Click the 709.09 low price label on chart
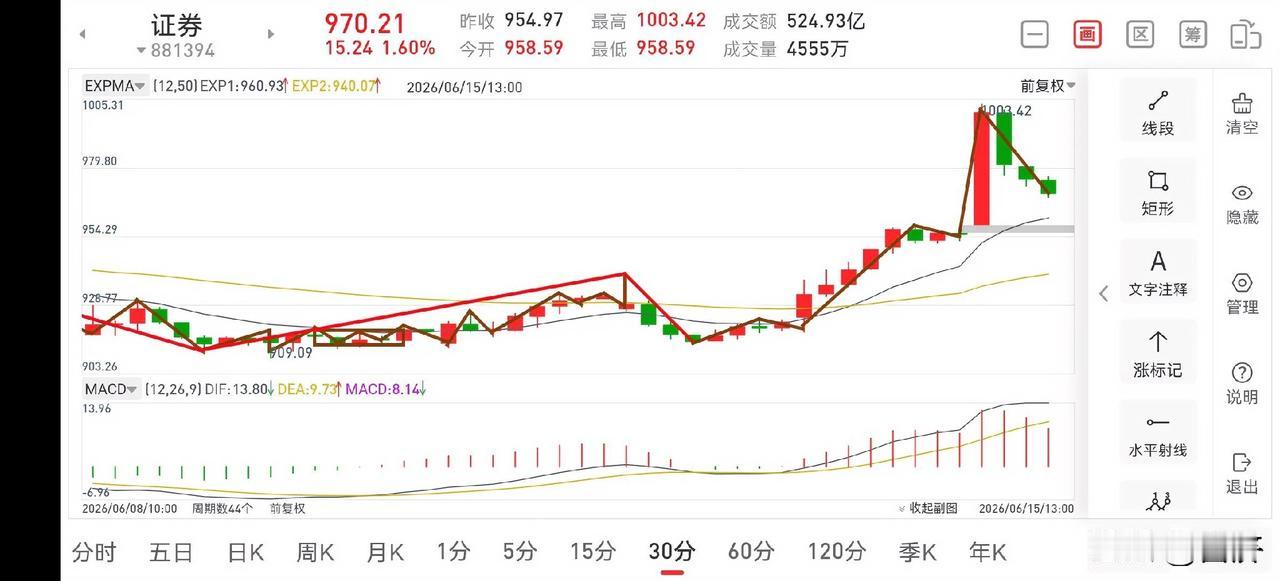 pyautogui.click(x=290, y=352)
